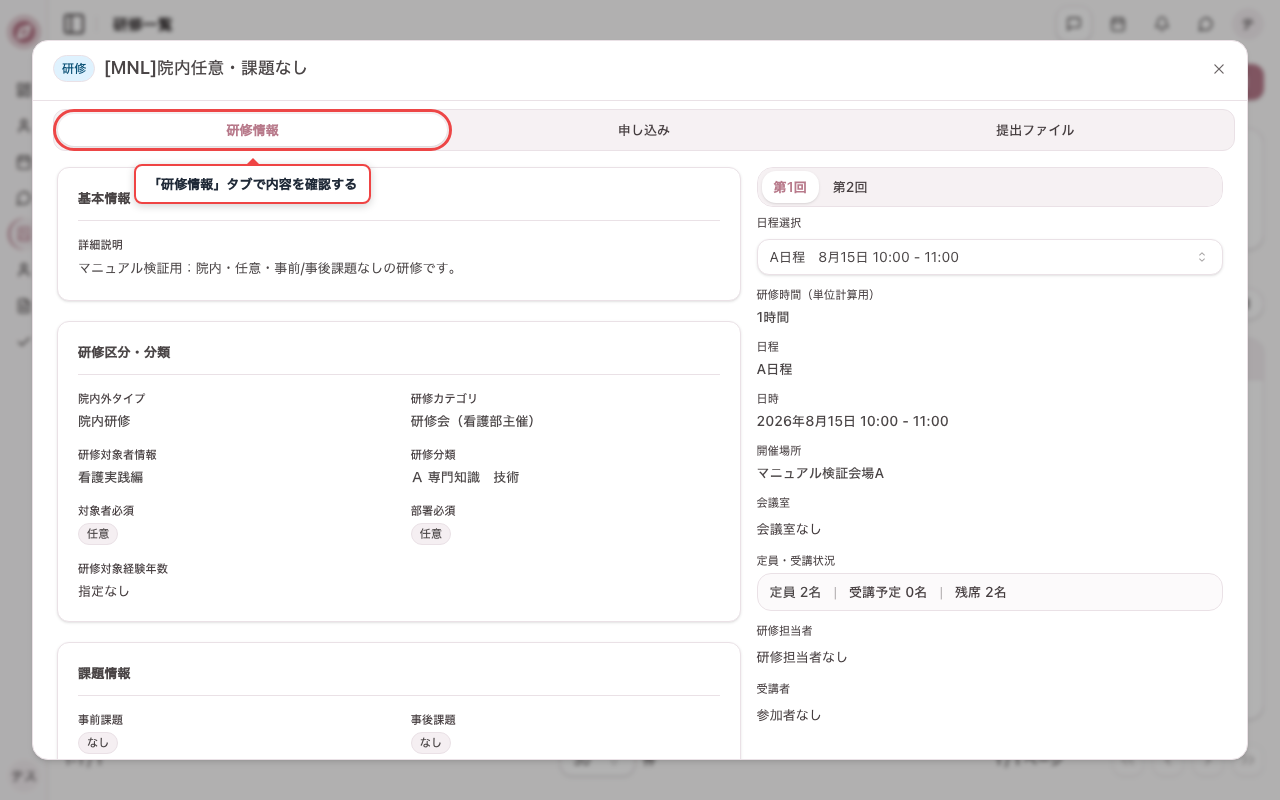The image size is (1280, 800).
Task: Click the app logo in background sidebar
Action: (23, 32)
